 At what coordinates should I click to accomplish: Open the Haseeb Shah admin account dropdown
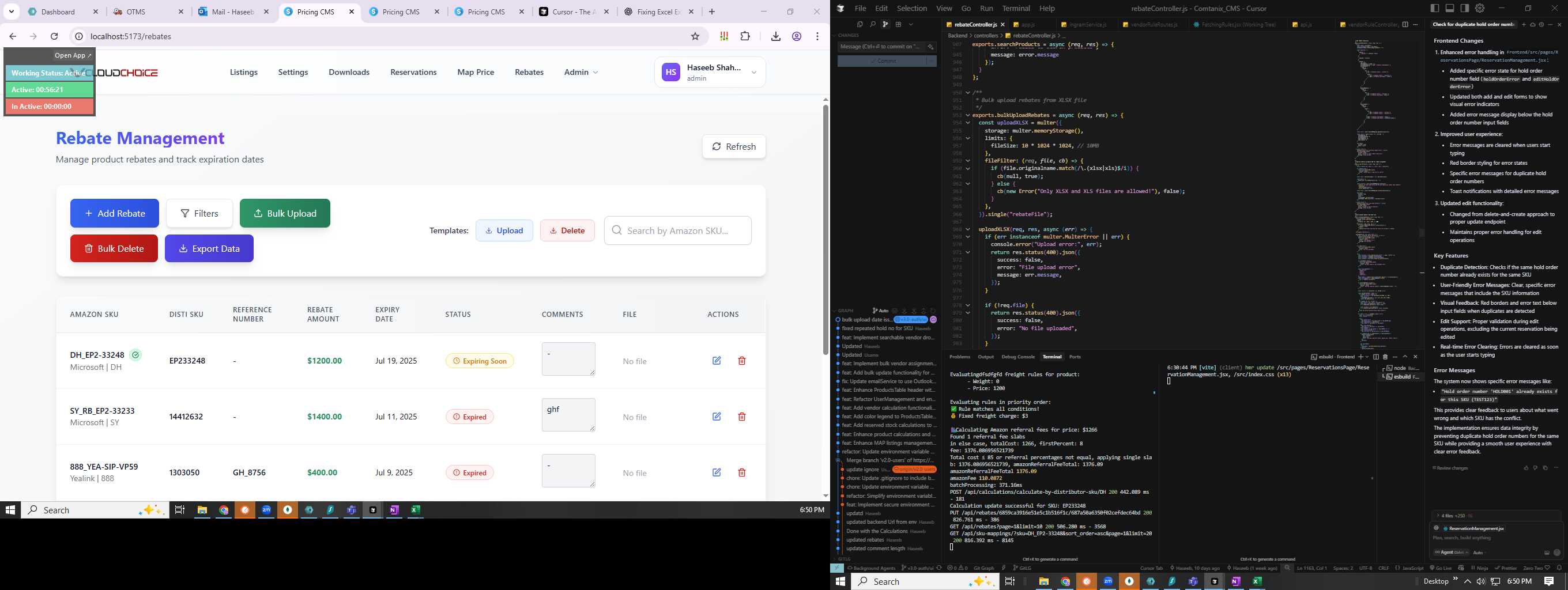[x=710, y=73]
